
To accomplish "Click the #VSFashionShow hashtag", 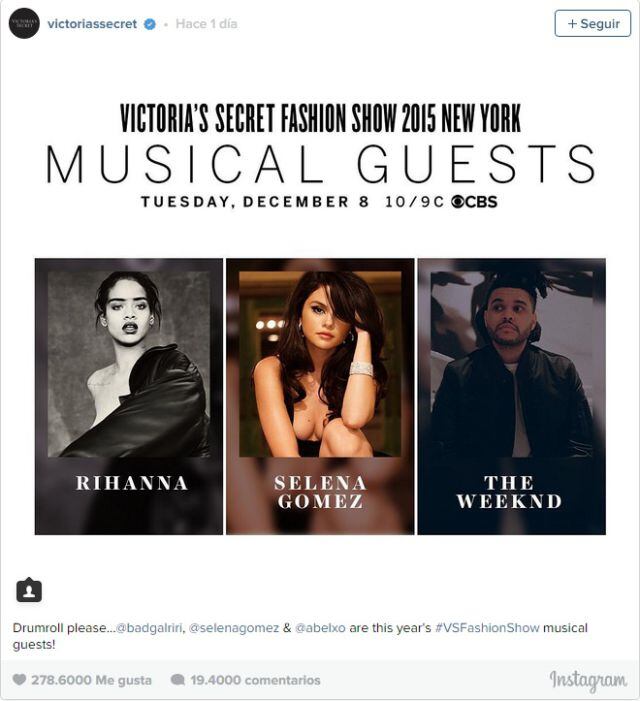I will 487,628.
